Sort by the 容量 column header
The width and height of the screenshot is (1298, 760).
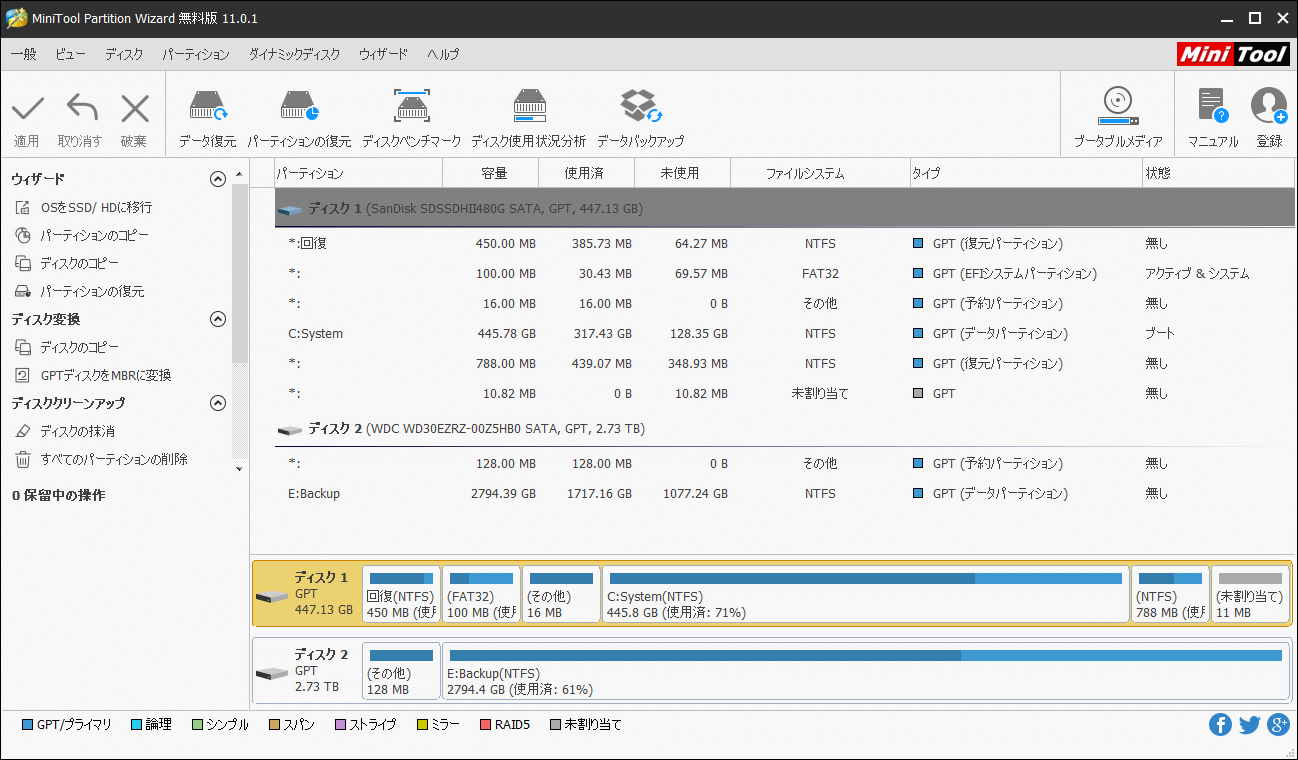490,173
